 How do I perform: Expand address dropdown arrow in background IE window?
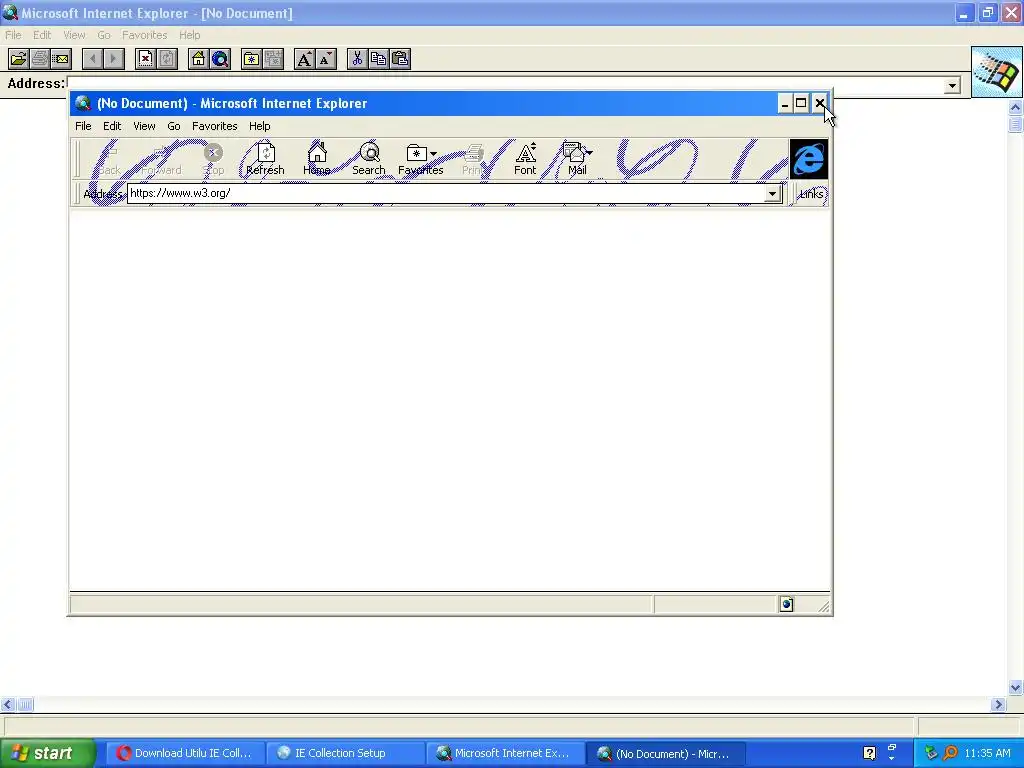pos(952,86)
